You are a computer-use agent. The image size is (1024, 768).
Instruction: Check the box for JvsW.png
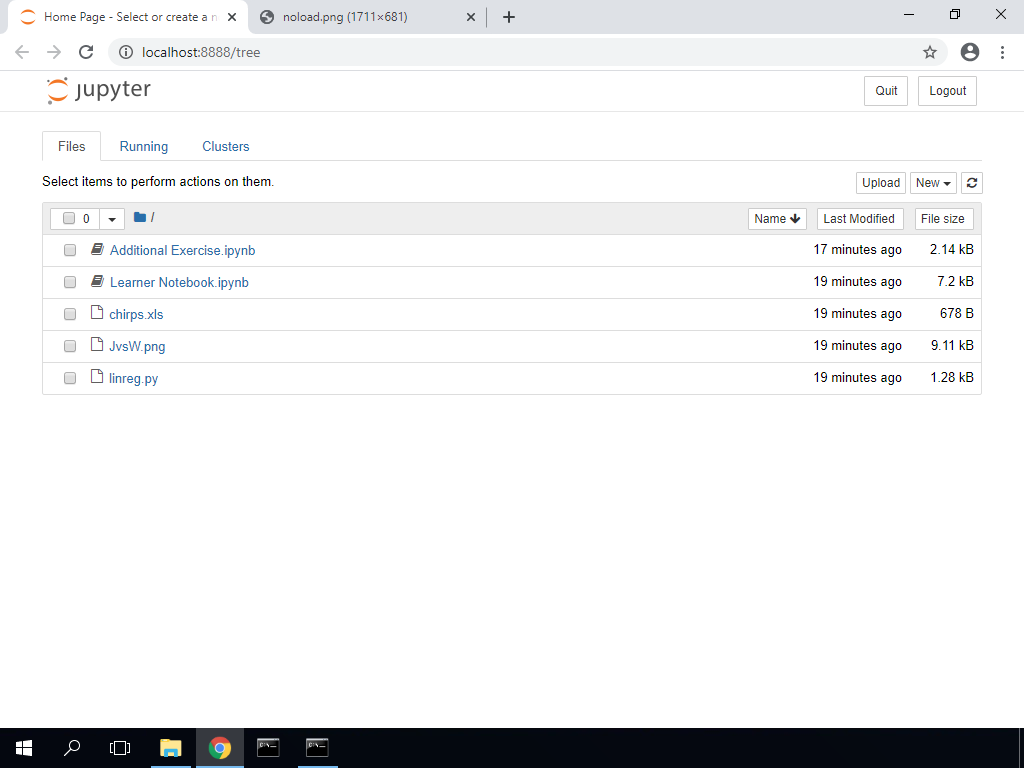coord(70,346)
